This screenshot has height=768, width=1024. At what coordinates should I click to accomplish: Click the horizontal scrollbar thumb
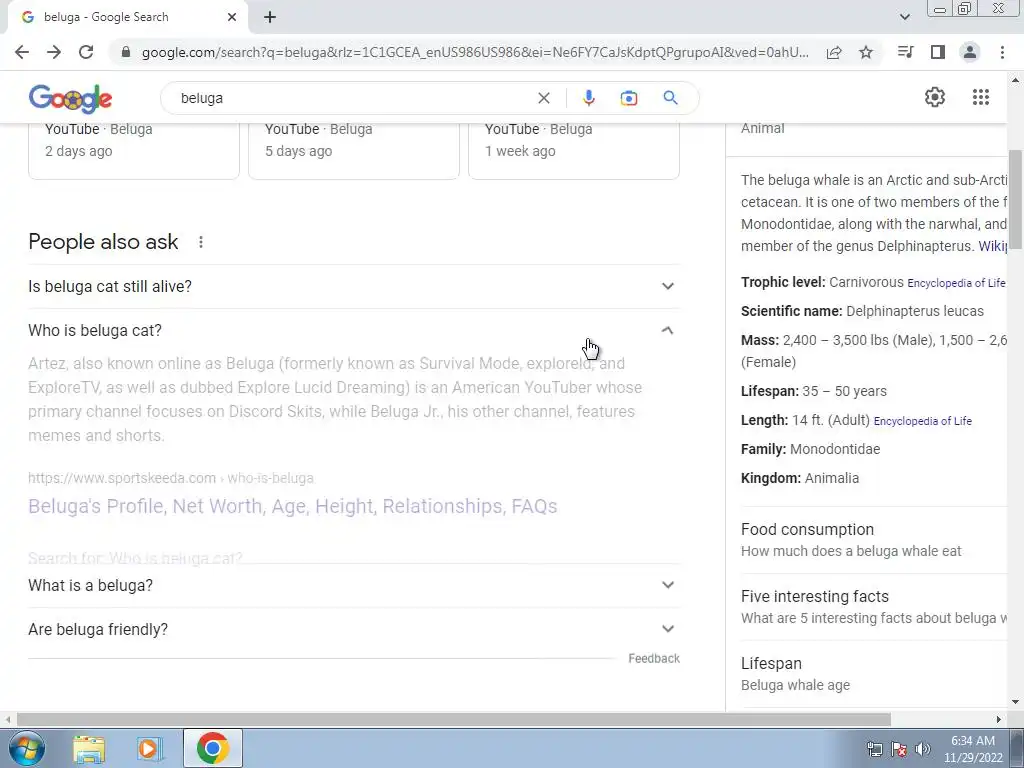coord(453,719)
